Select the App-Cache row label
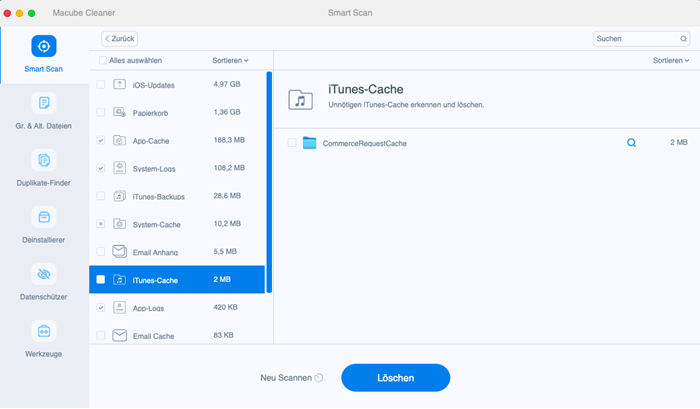Viewport: 700px width, 409px height. point(151,141)
